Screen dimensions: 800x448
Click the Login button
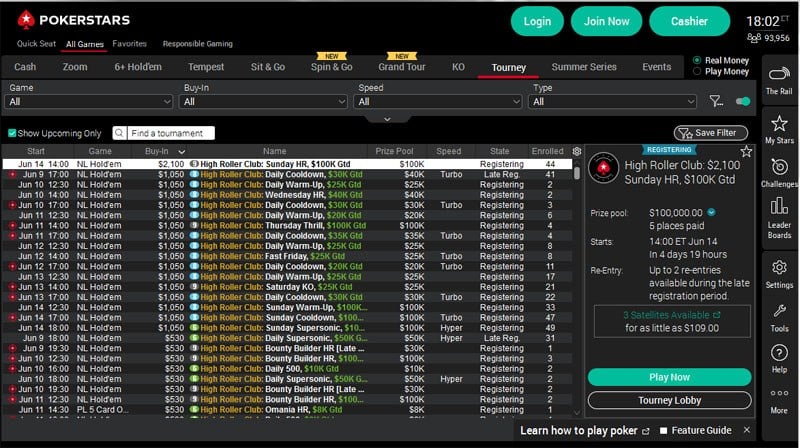click(537, 21)
